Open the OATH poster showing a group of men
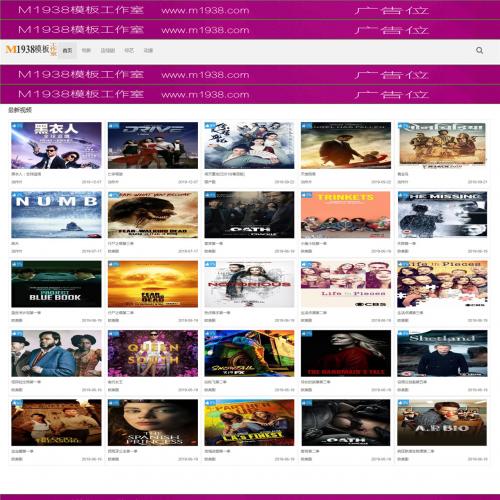 tap(249, 215)
